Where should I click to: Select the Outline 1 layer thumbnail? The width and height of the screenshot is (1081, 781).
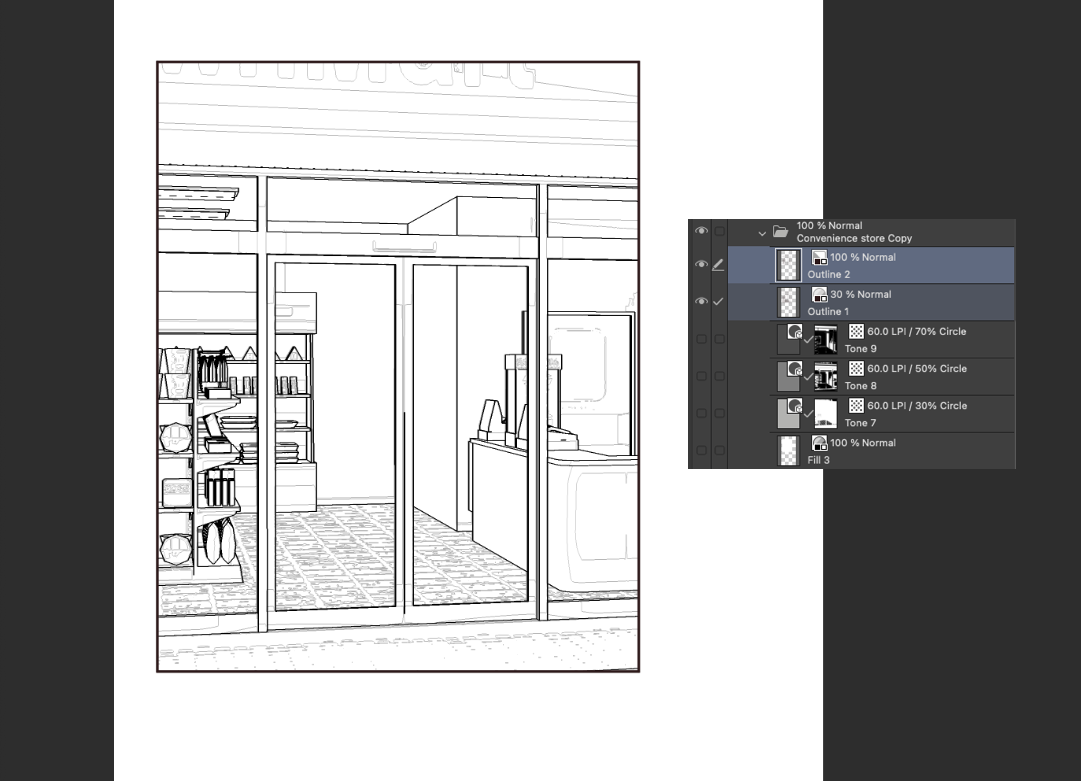coord(789,302)
